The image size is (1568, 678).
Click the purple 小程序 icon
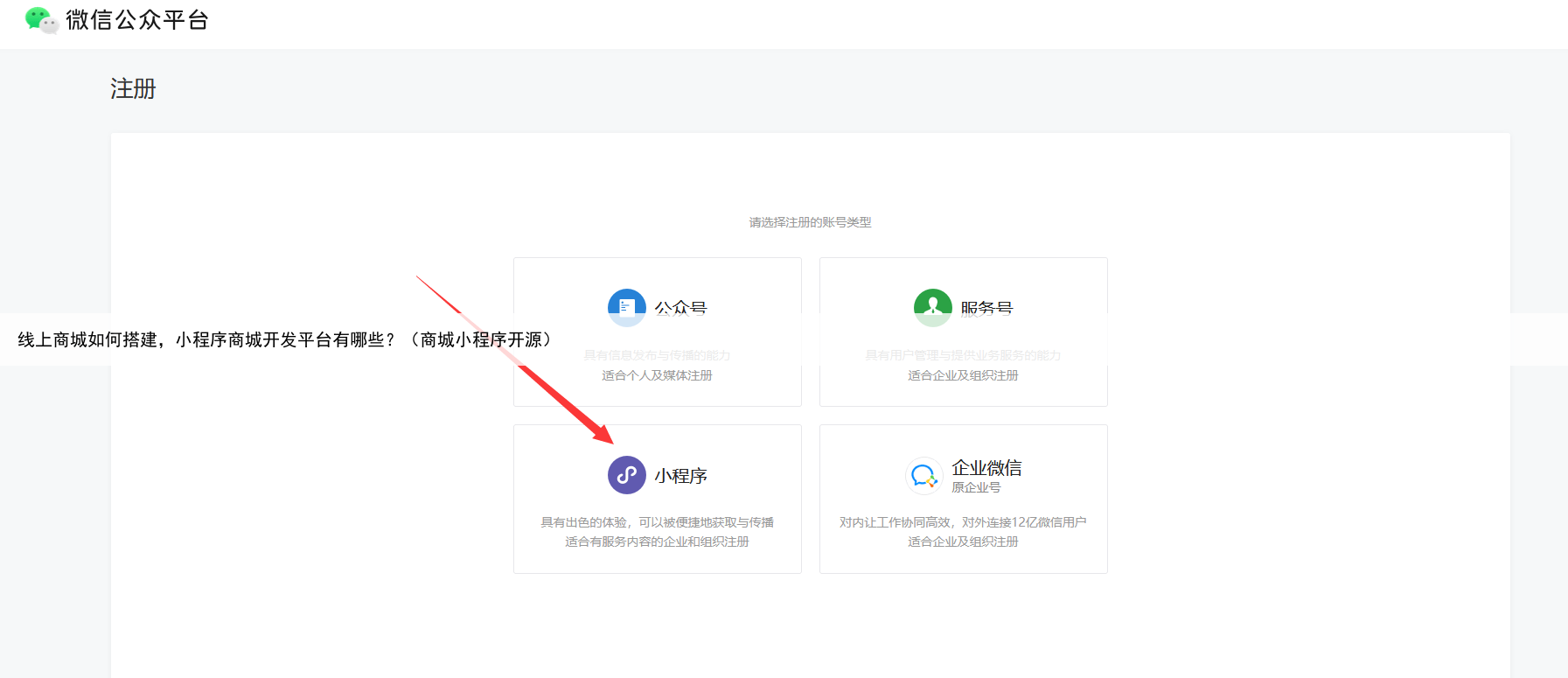[x=626, y=475]
